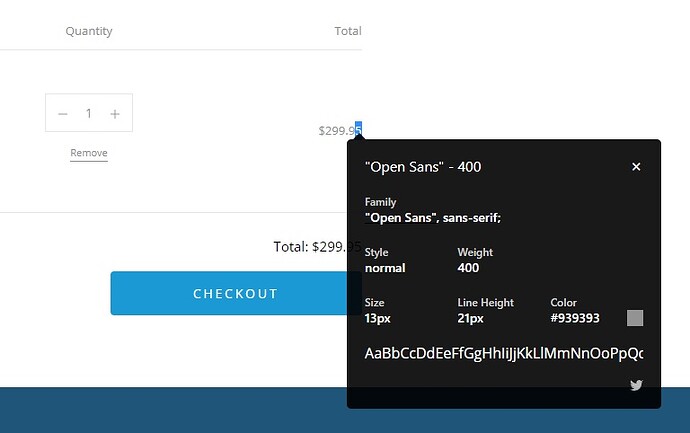Click the "Open Sans" - 400 popup title

423,167
